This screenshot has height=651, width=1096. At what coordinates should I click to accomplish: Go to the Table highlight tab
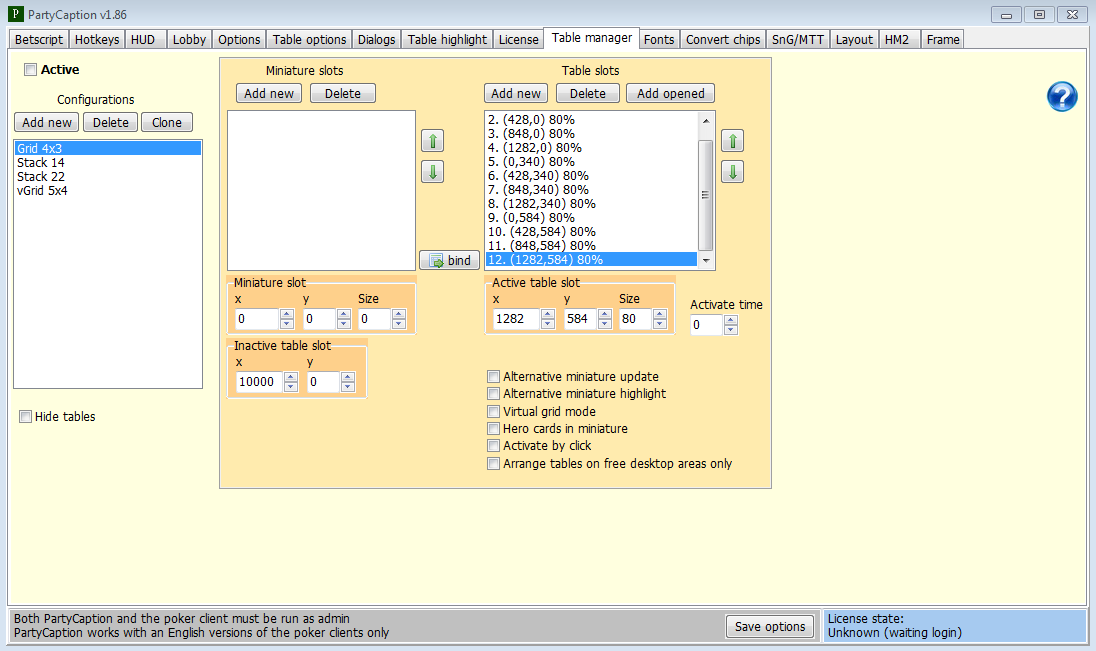447,40
